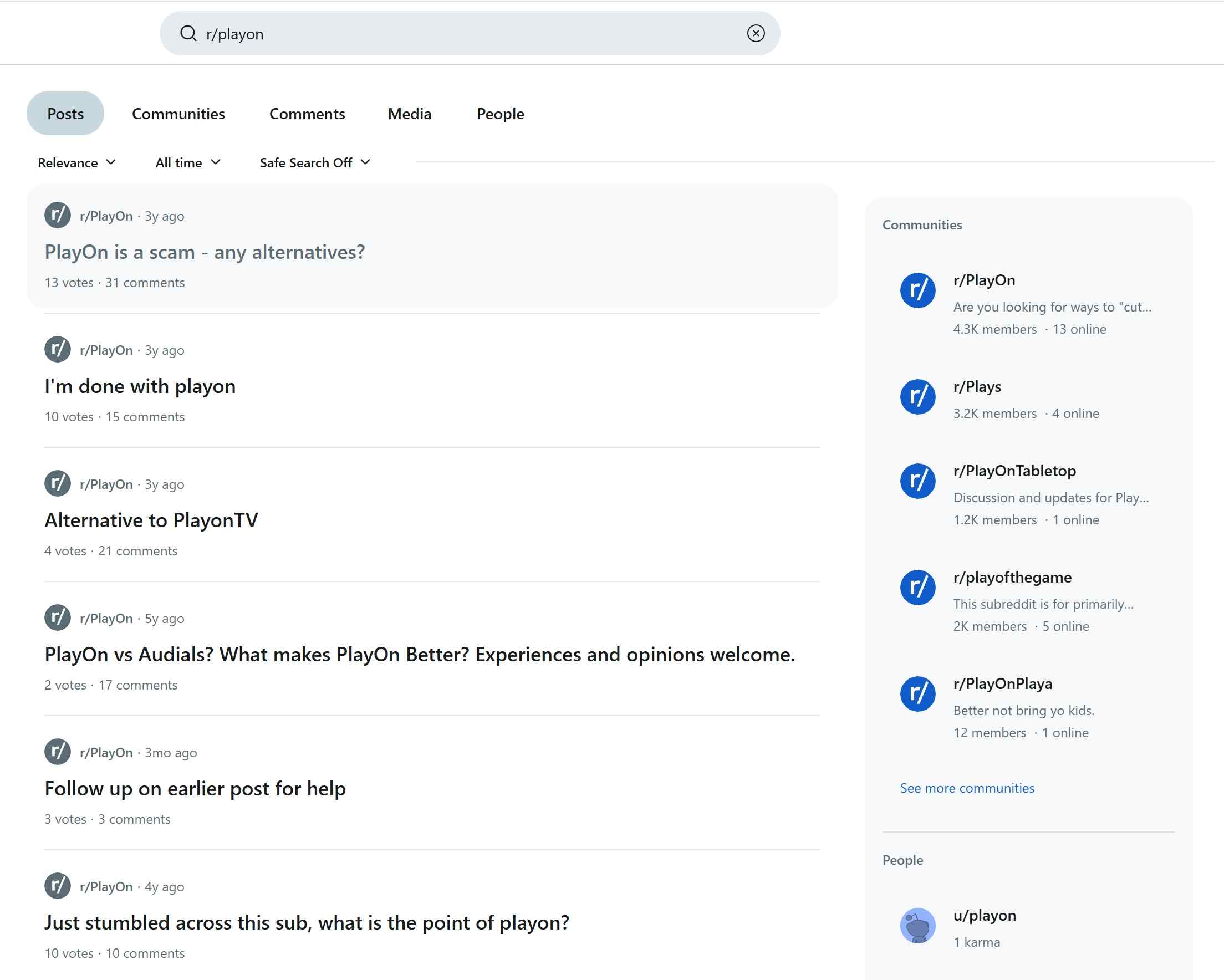
Task: Click 'See more communities' link
Action: coord(967,788)
